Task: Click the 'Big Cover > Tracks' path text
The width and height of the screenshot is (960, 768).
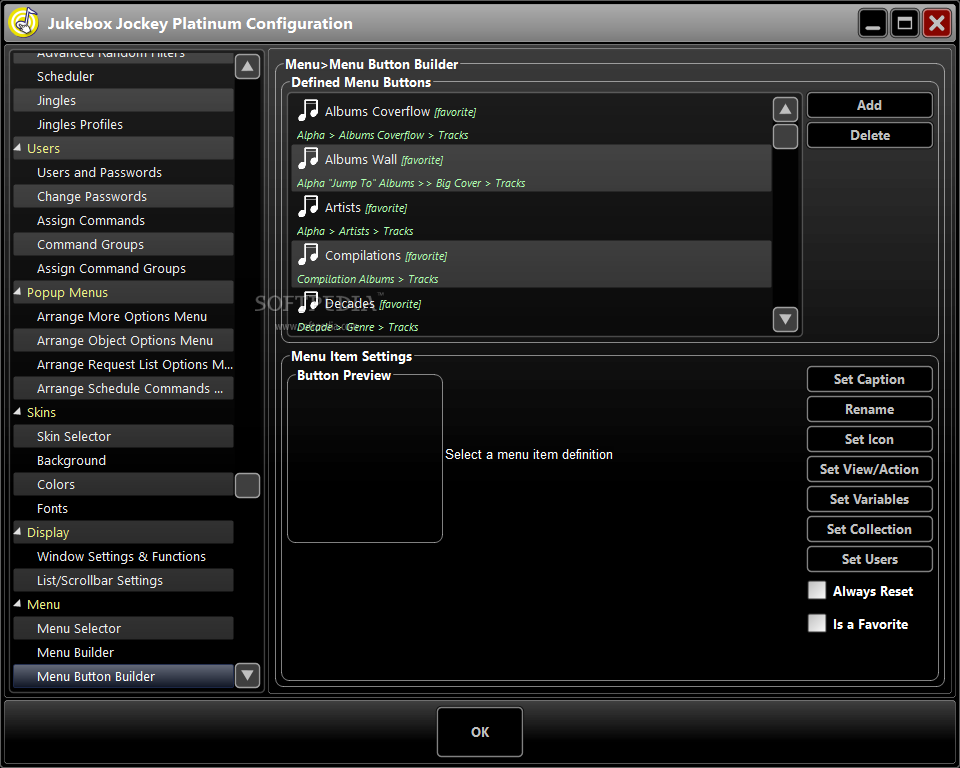Action: tap(481, 183)
